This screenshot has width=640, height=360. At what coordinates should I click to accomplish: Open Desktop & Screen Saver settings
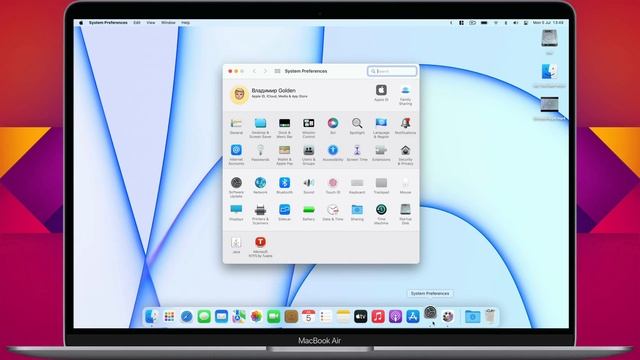point(260,123)
